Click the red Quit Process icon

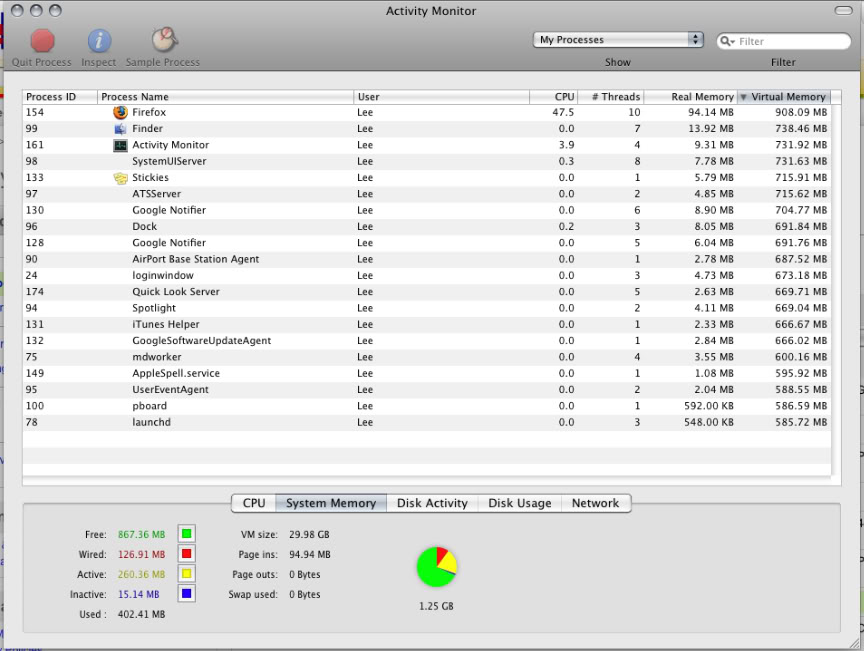pyautogui.click(x=42, y=41)
